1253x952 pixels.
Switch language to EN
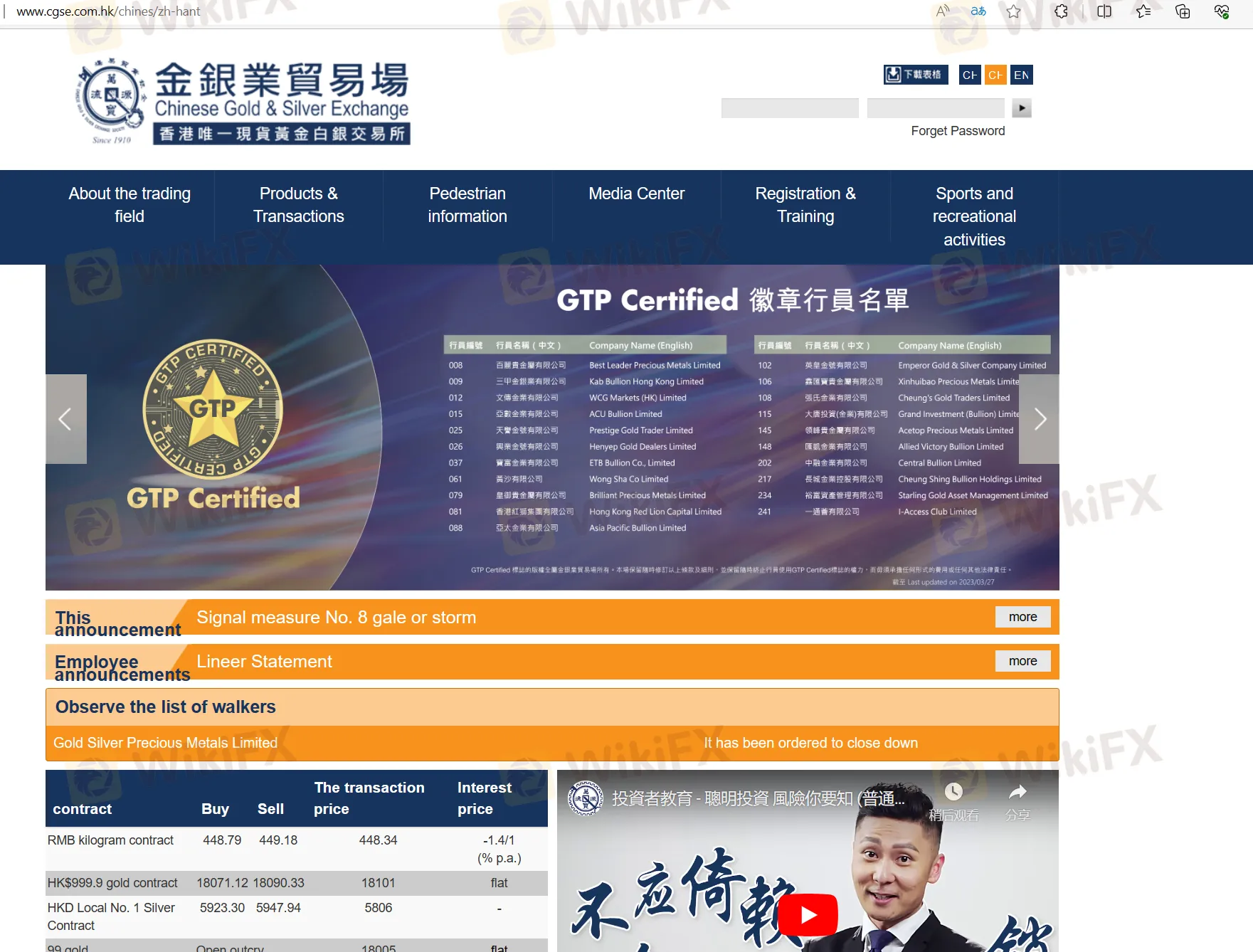pos(1022,74)
